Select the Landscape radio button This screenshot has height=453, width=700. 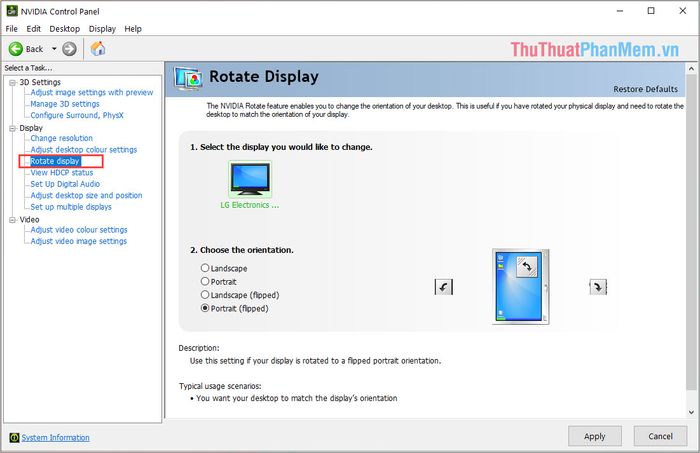(204, 268)
